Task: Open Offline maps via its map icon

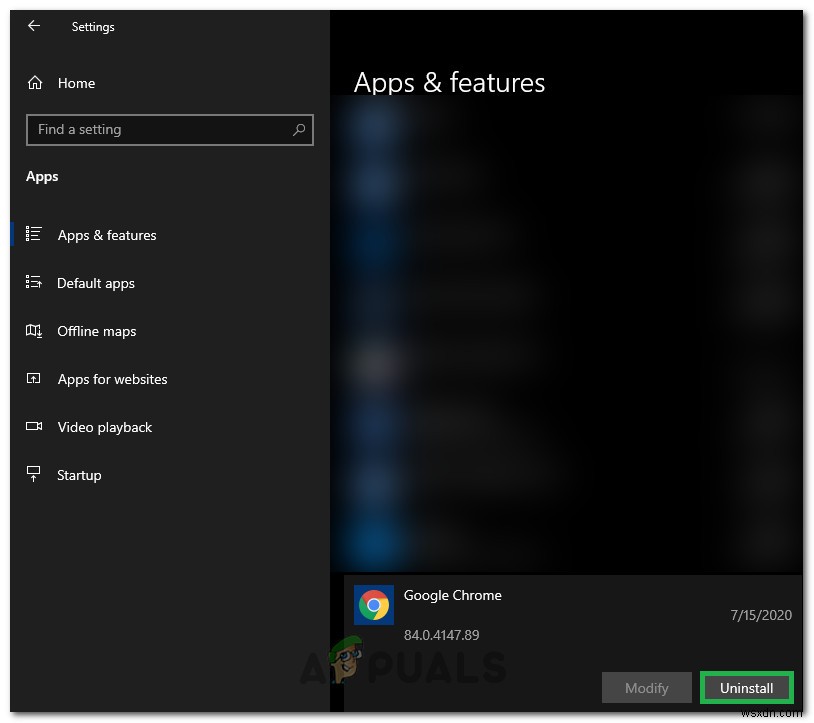Action: [x=33, y=331]
